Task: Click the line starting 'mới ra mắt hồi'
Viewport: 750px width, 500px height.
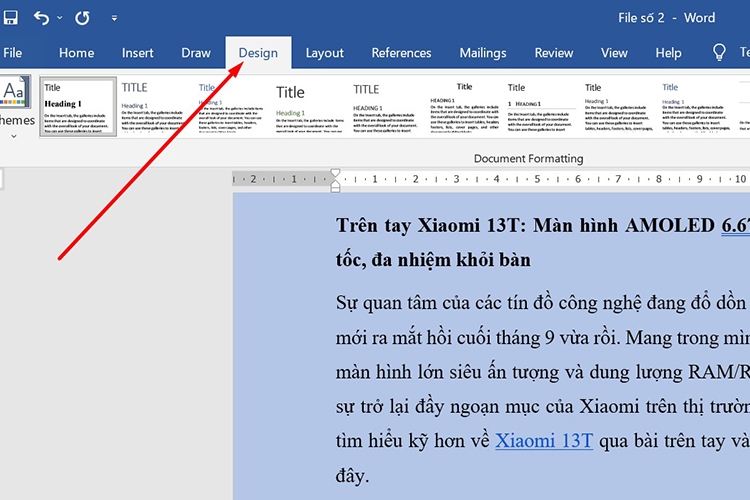Action: tap(542, 338)
